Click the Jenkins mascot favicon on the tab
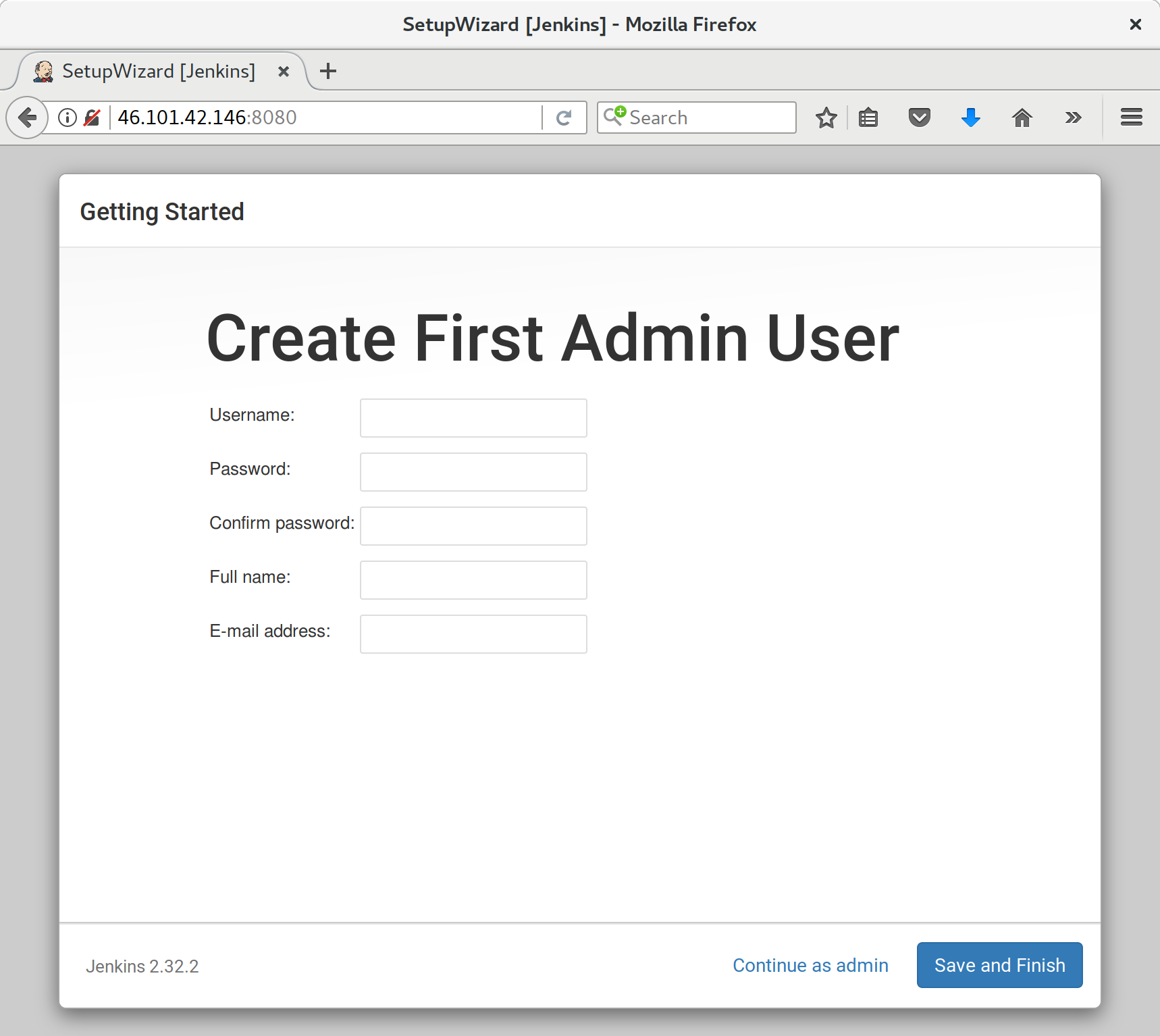Image resolution: width=1160 pixels, height=1036 pixels. click(x=43, y=70)
